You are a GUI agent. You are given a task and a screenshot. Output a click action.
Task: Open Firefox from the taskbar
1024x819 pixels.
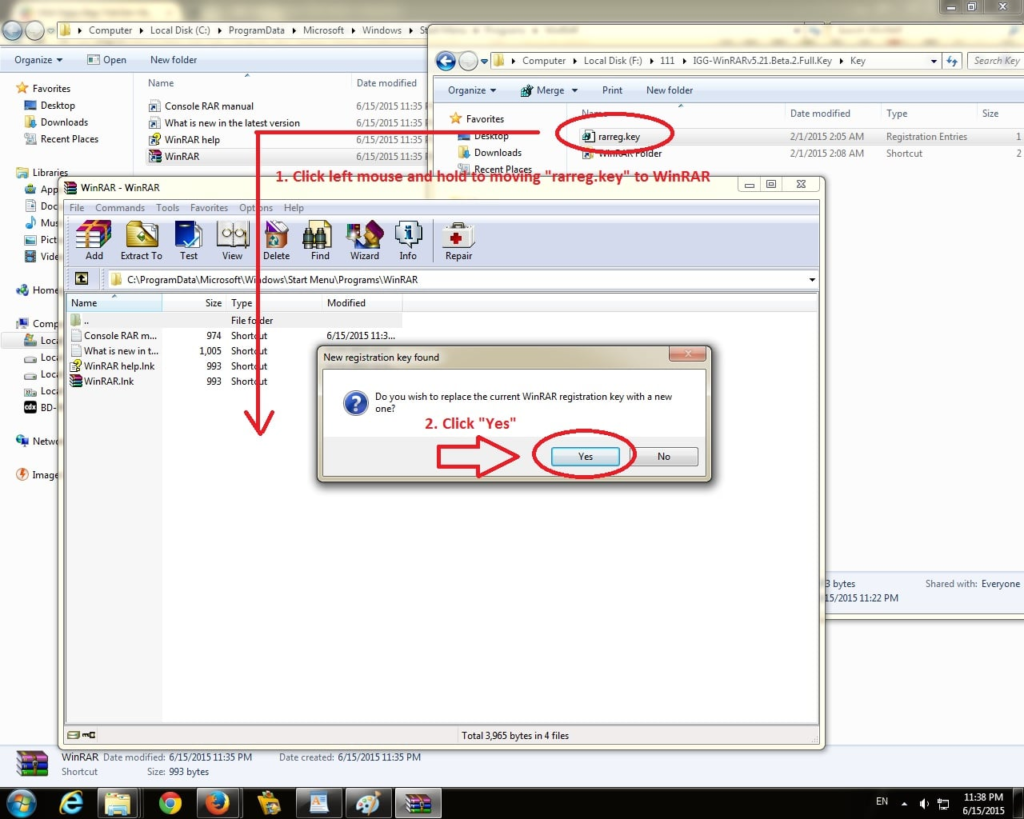[216, 802]
